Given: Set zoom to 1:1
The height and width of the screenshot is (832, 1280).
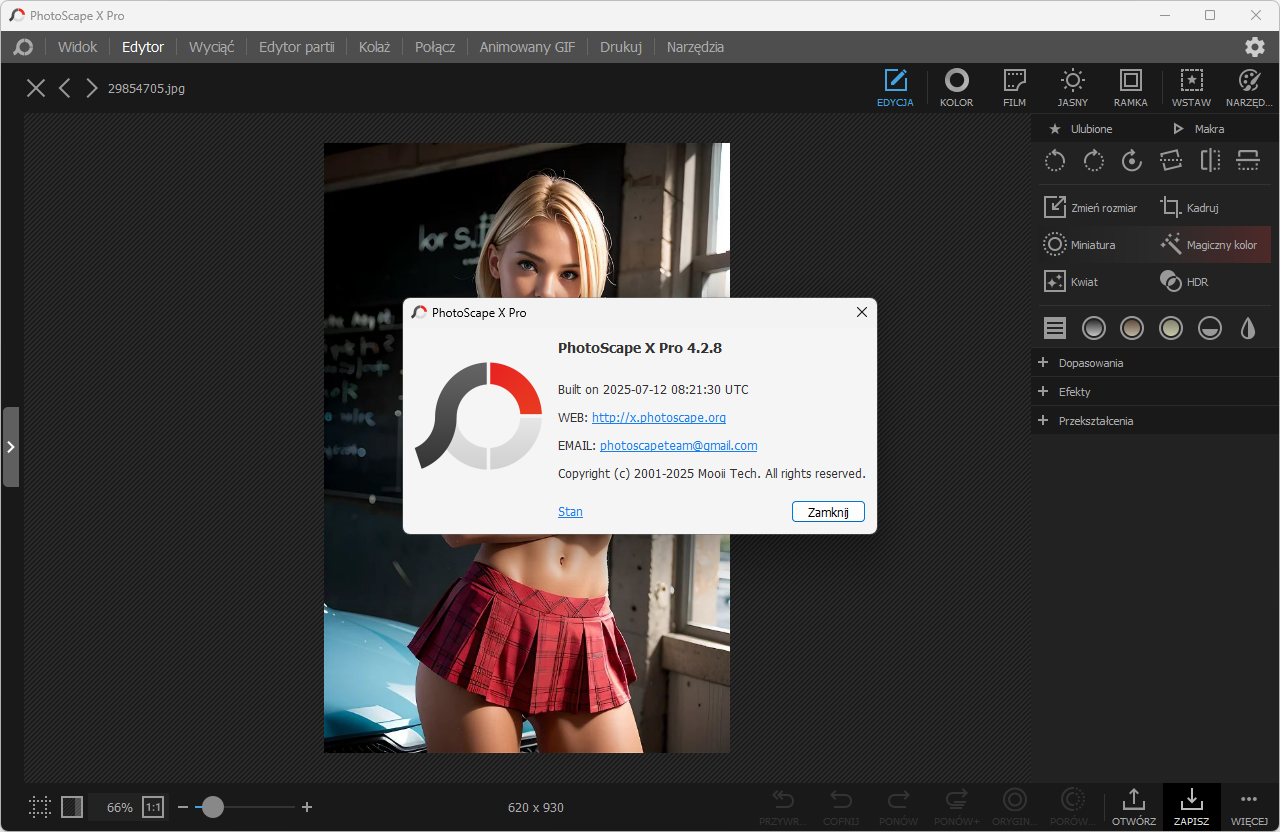Looking at the screenshot, I should tap(153, 807).
